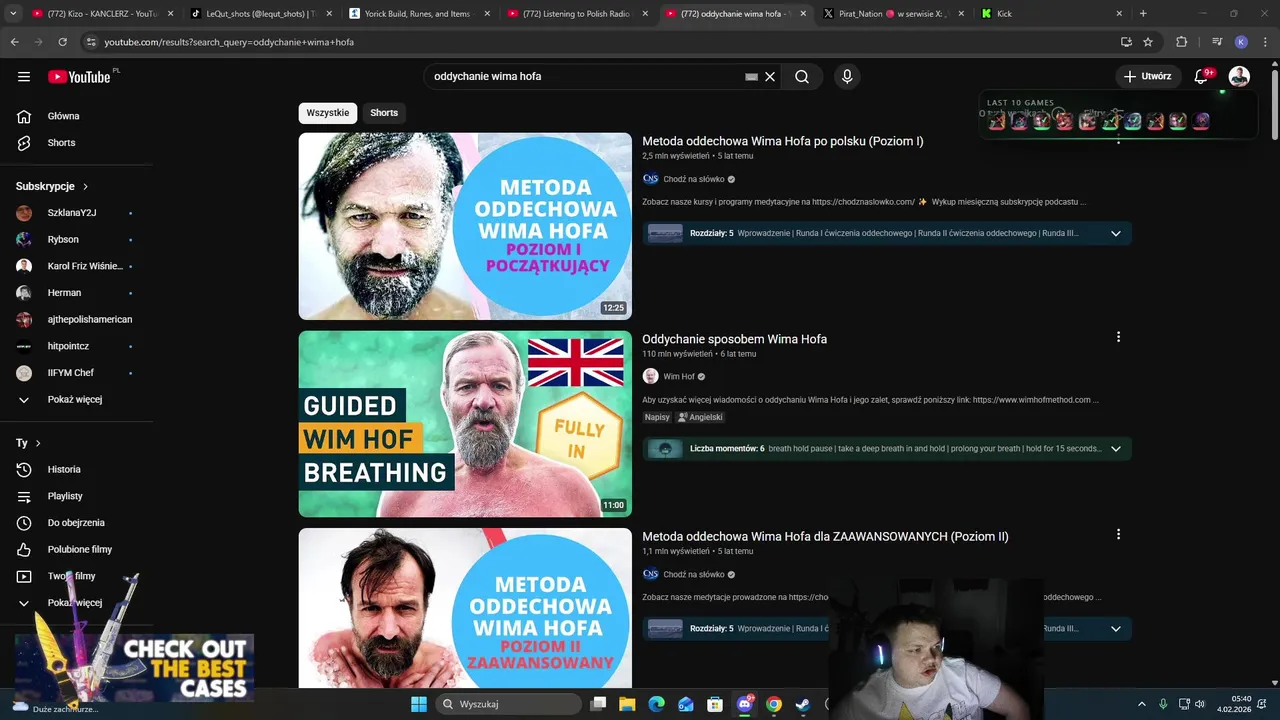The height and width of the screenshot is (720, 1280).
Task: Open Chrome media controls icon
Action: point(1217,42)
